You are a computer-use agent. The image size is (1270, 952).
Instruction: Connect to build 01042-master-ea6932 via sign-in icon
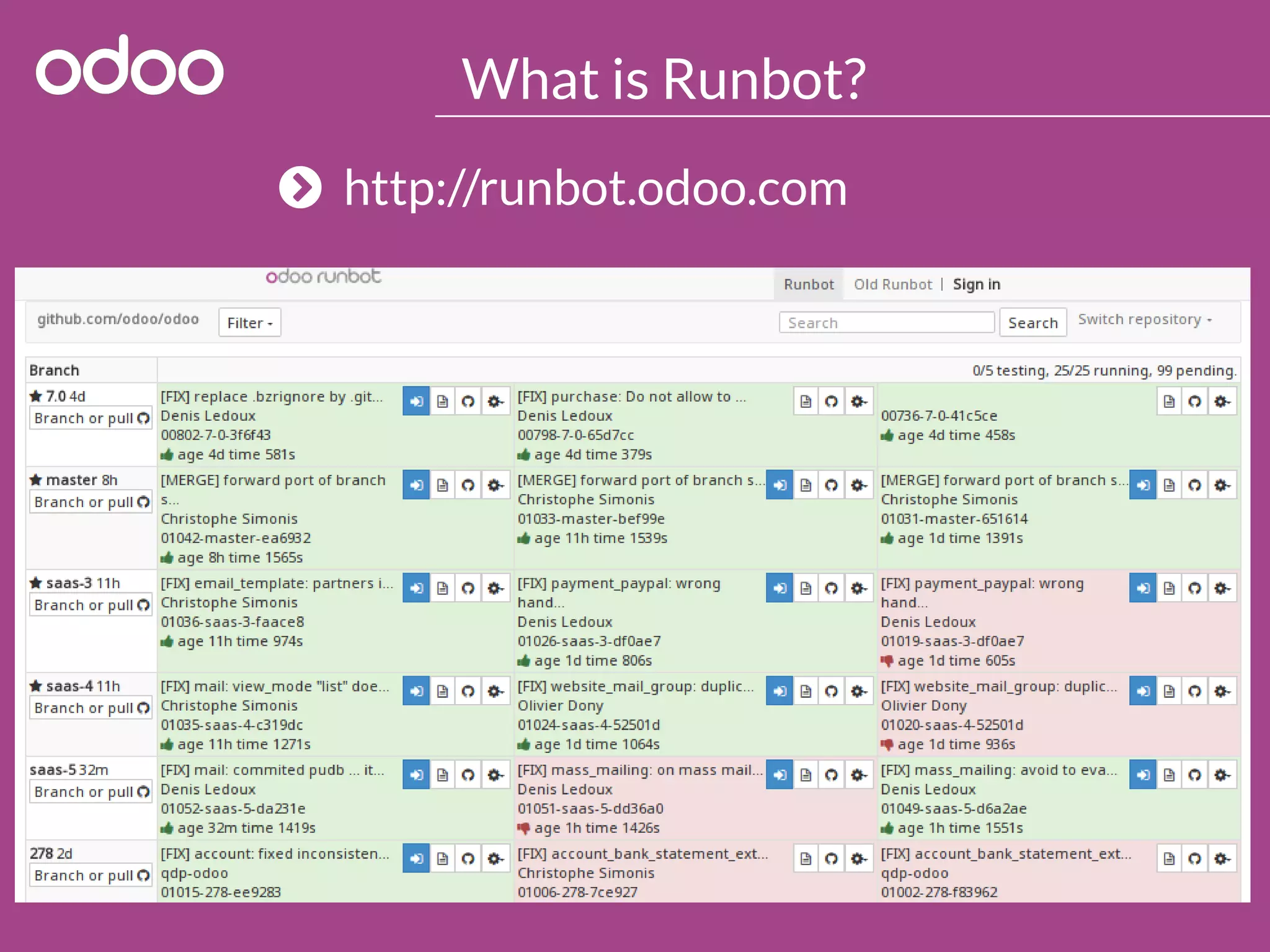tap(416, 485)
